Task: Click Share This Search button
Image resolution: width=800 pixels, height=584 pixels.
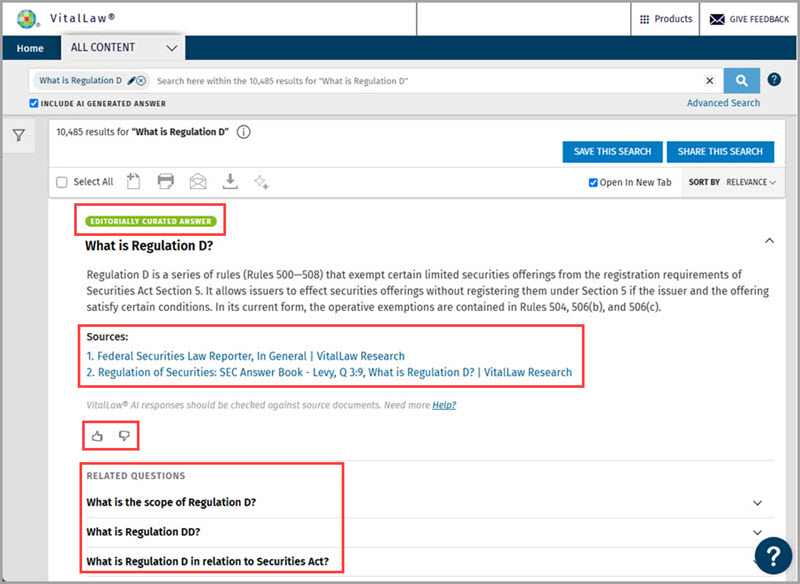Action: 720,151
